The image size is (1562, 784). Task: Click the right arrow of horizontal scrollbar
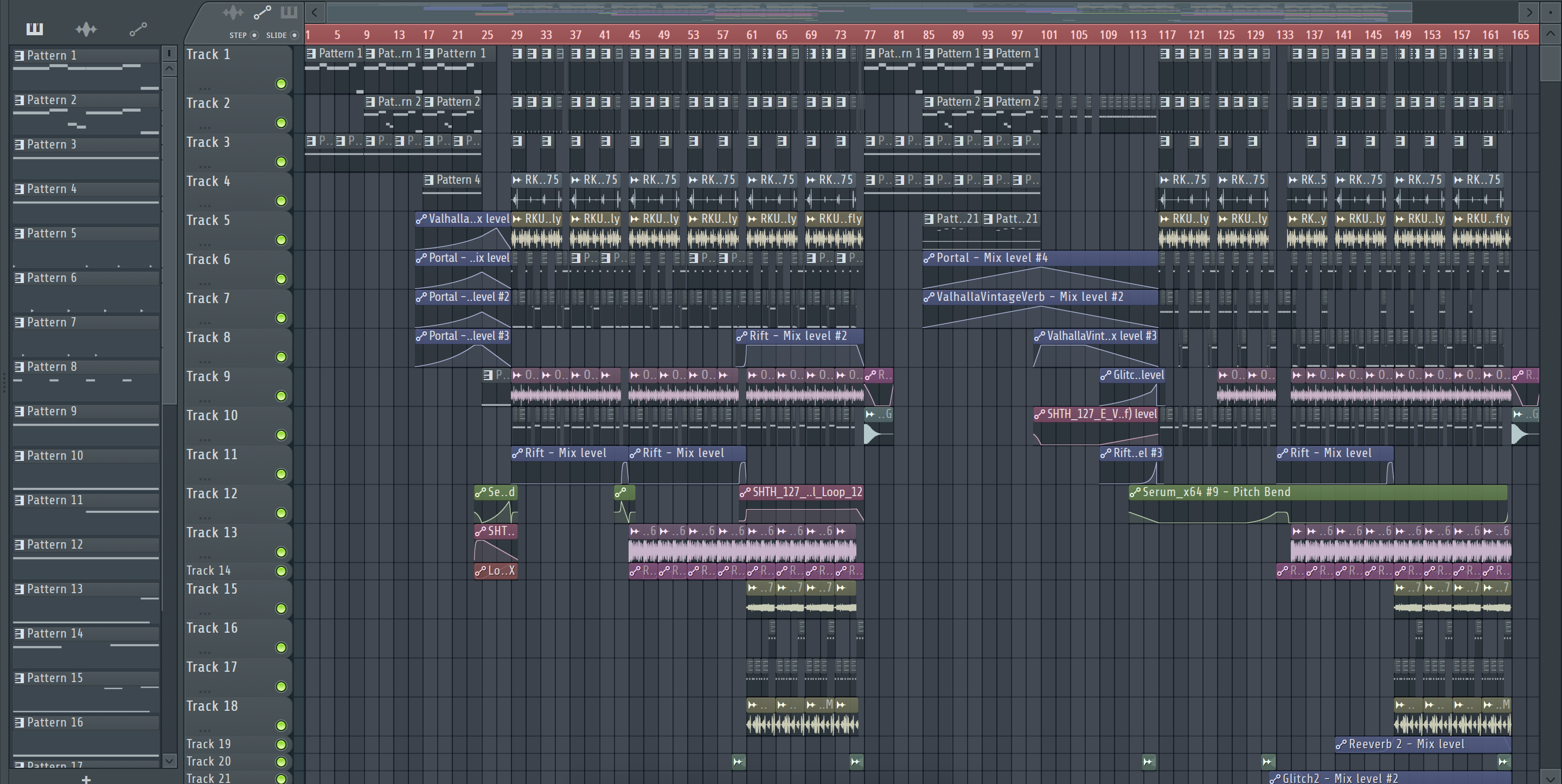(x=1529, y=11)
